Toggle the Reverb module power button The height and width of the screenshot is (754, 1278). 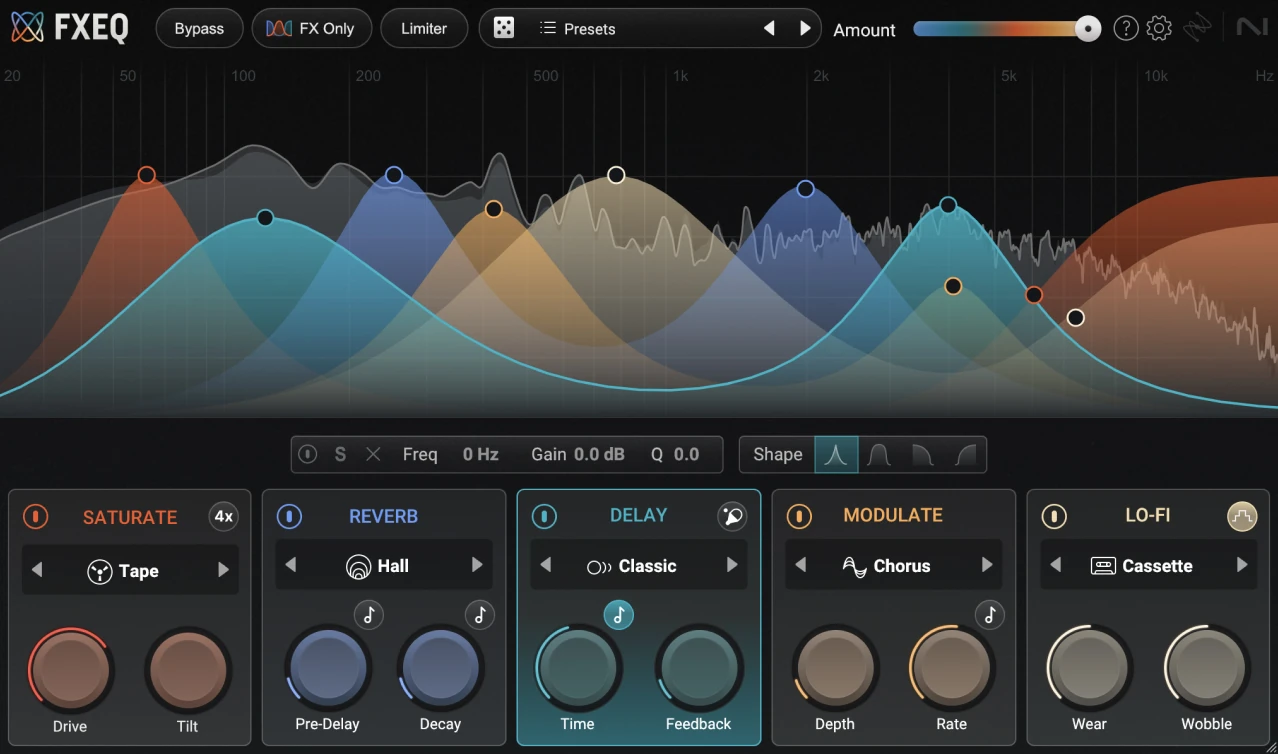[289, 516]
